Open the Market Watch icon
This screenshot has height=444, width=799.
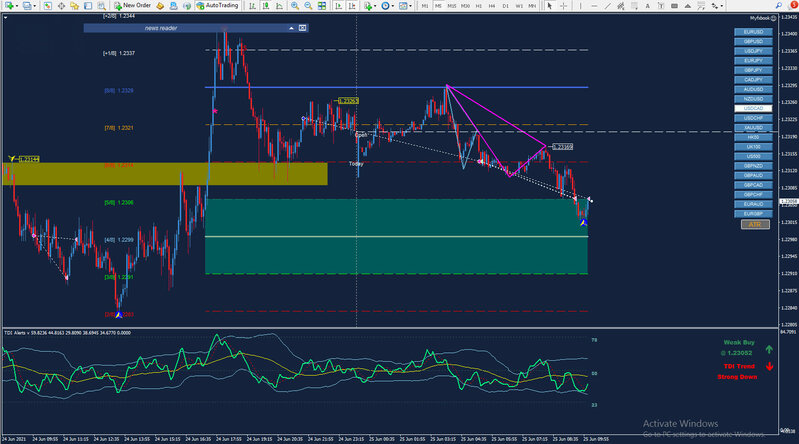pos(47,6)
